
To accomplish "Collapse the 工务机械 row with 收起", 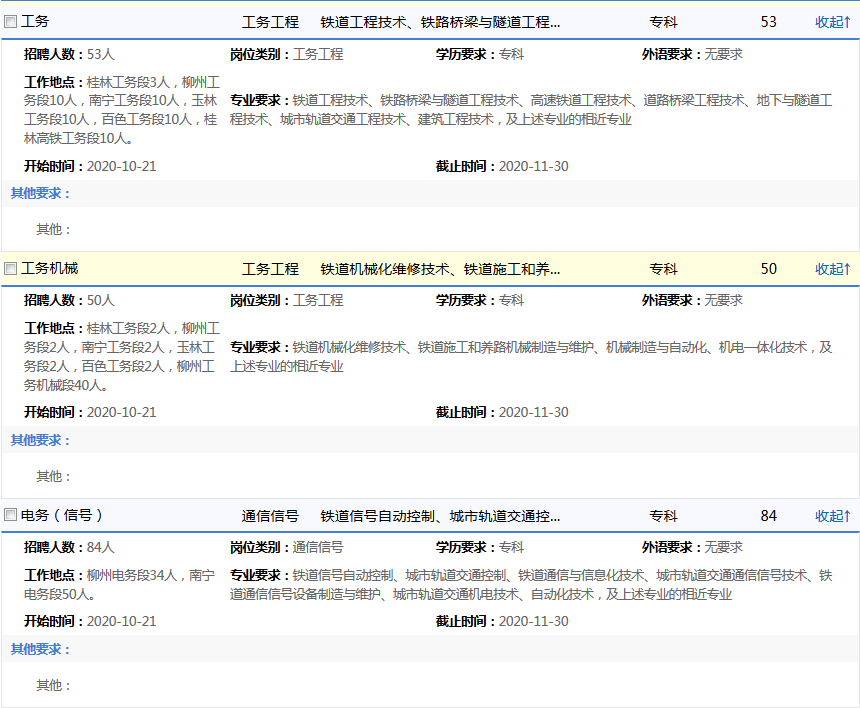I will (832, 269).
